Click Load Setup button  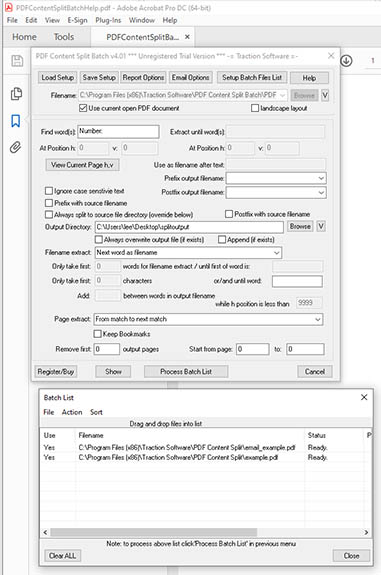(x=58, y=77)
